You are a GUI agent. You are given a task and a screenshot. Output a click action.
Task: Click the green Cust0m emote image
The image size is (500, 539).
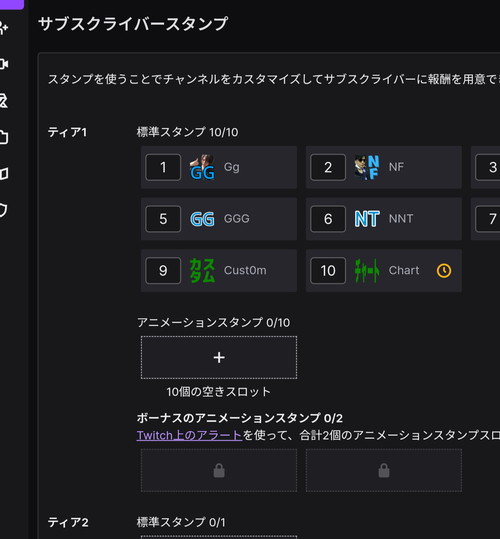(202, 271)
